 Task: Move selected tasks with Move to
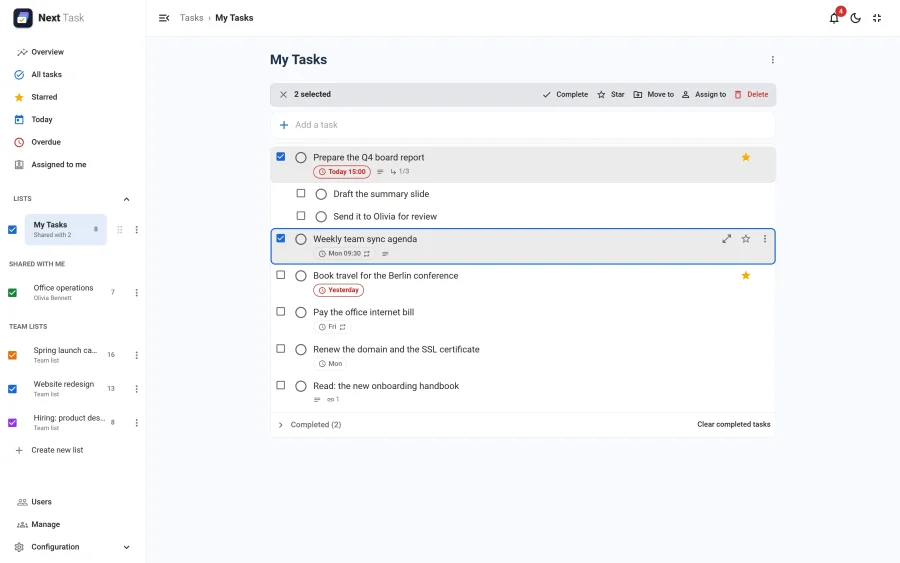tap(653, 94)
